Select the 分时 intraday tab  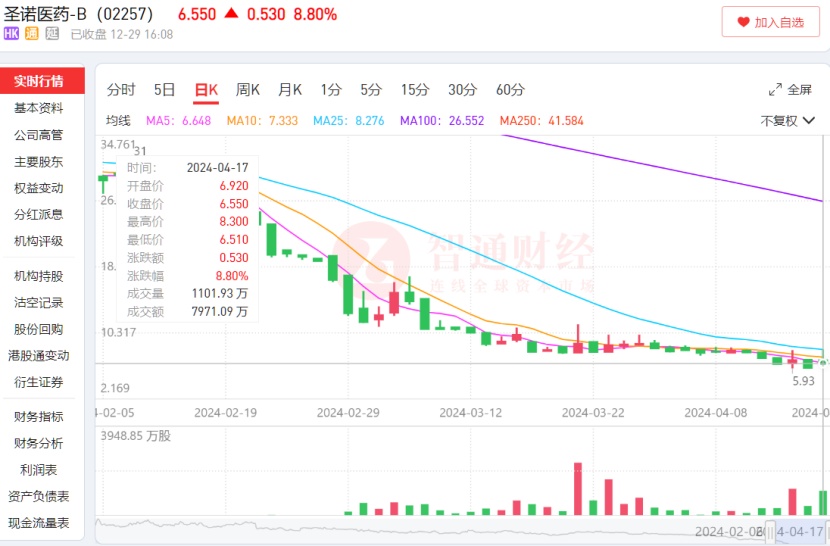(121, 90)
